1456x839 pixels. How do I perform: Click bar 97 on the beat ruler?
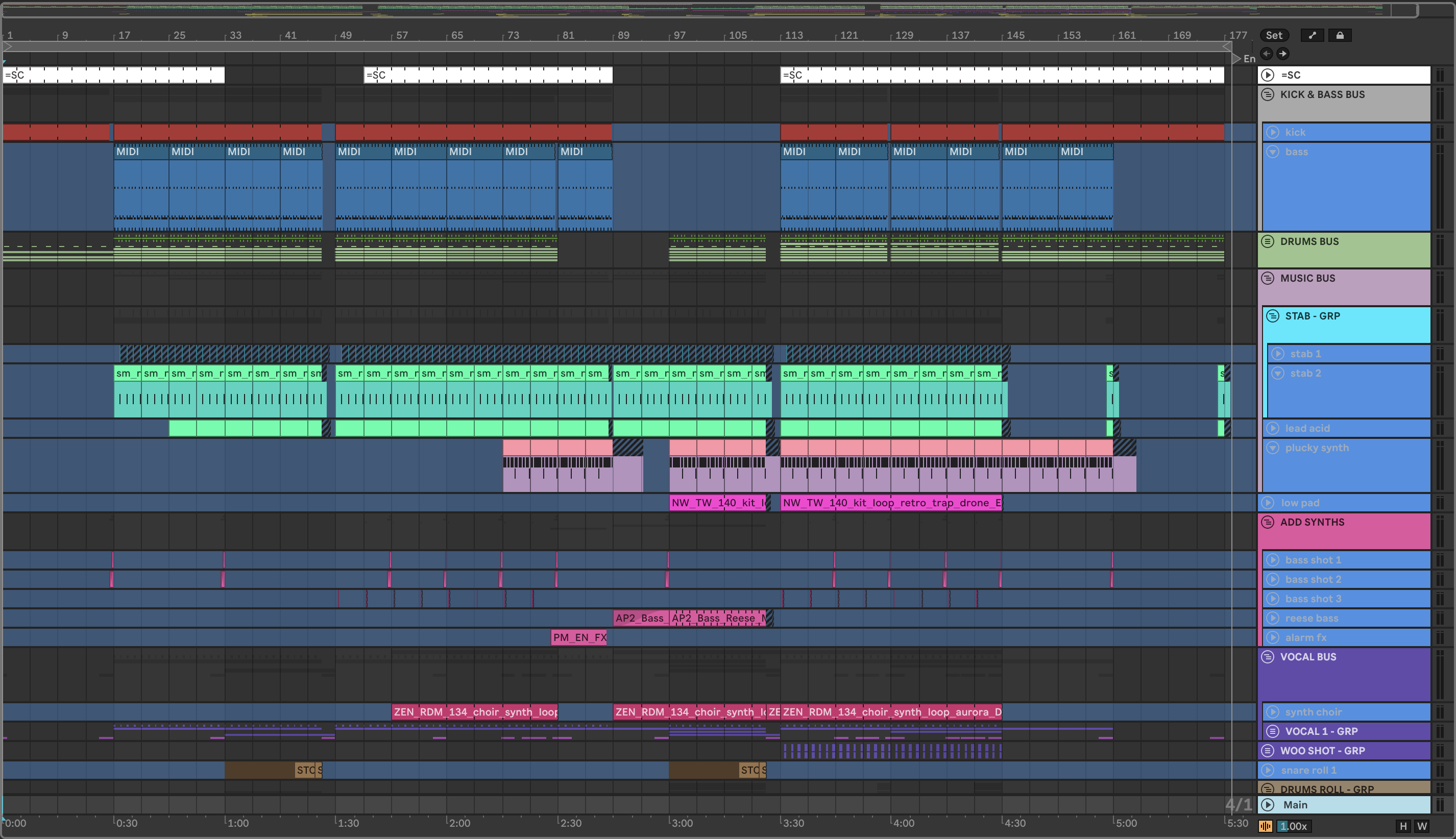click(680, 35)
